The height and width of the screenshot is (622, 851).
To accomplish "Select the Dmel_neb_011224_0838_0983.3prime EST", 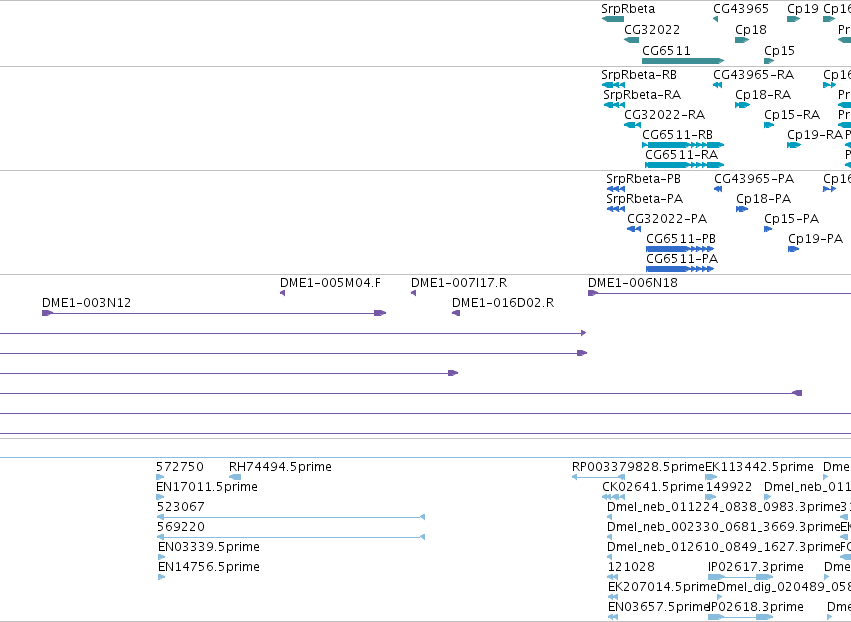I will coord(610,517).
